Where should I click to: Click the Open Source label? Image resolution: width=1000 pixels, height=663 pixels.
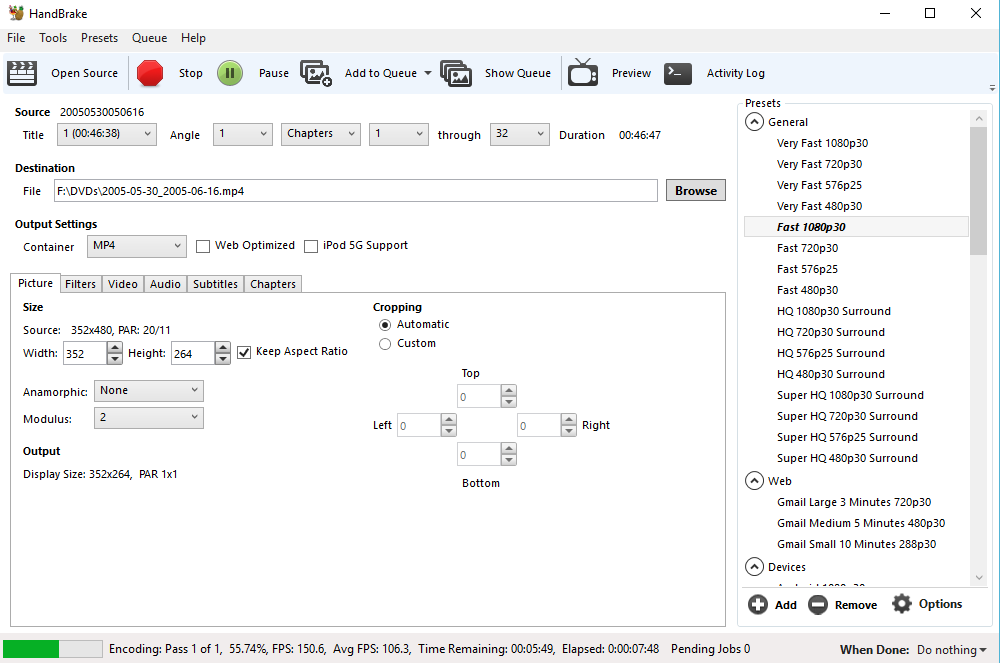(x=84, y=73)
